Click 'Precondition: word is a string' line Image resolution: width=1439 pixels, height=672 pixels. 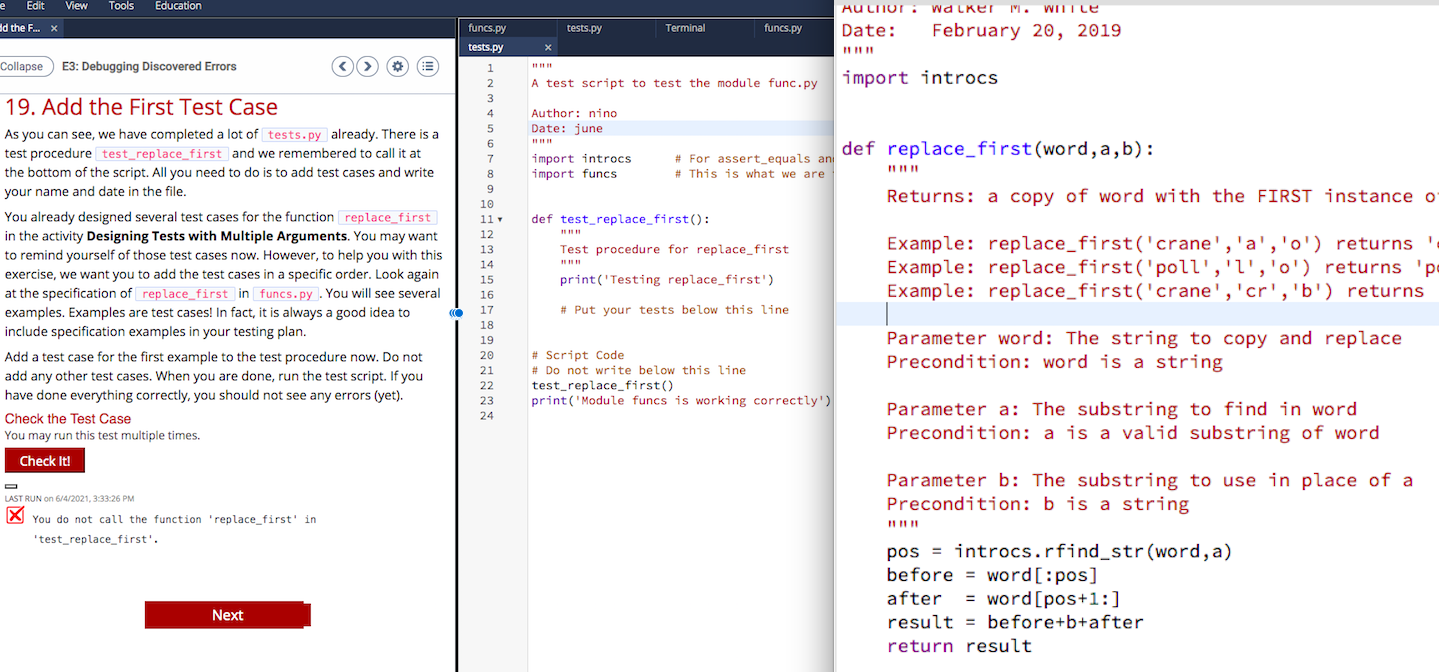point(1055,362)
